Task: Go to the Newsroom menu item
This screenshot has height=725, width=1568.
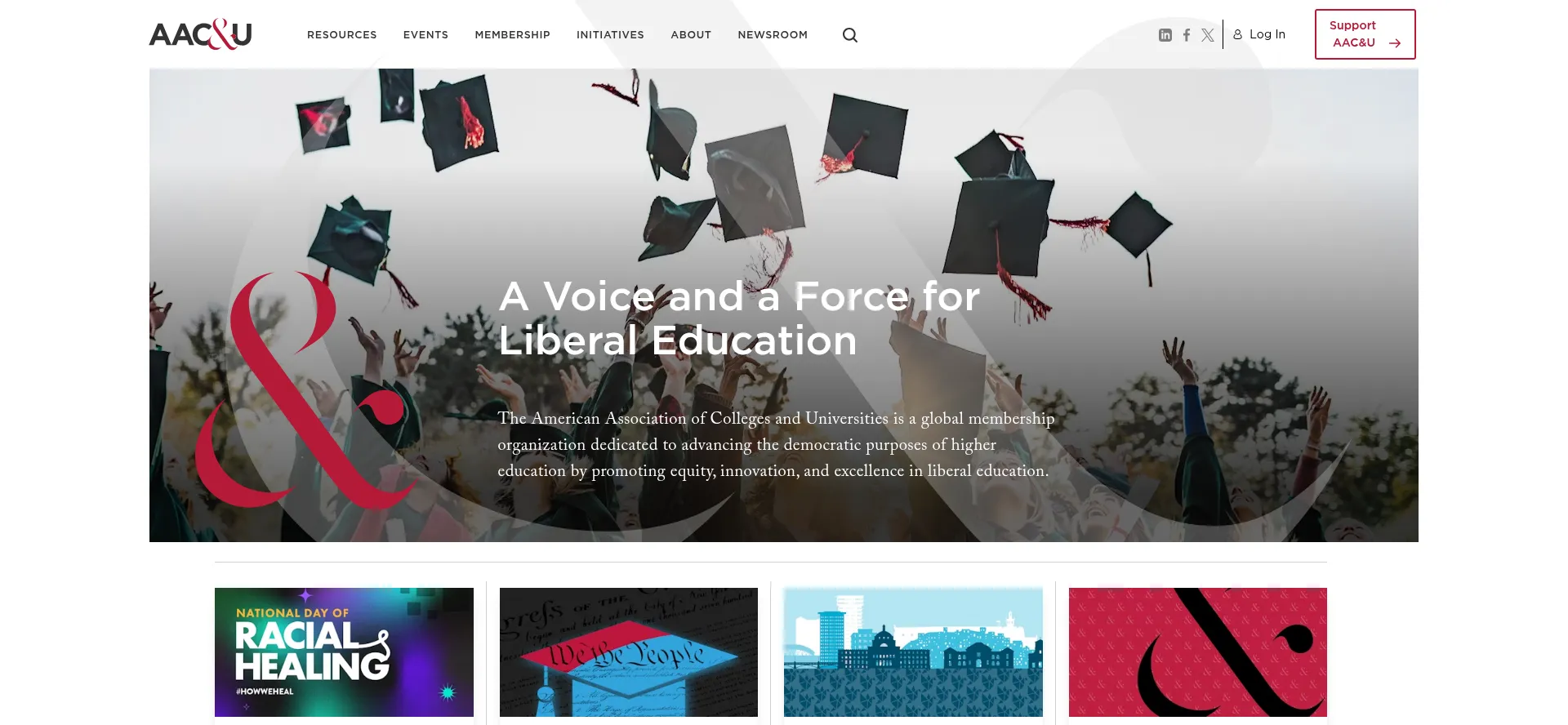Action: point(773,35)
